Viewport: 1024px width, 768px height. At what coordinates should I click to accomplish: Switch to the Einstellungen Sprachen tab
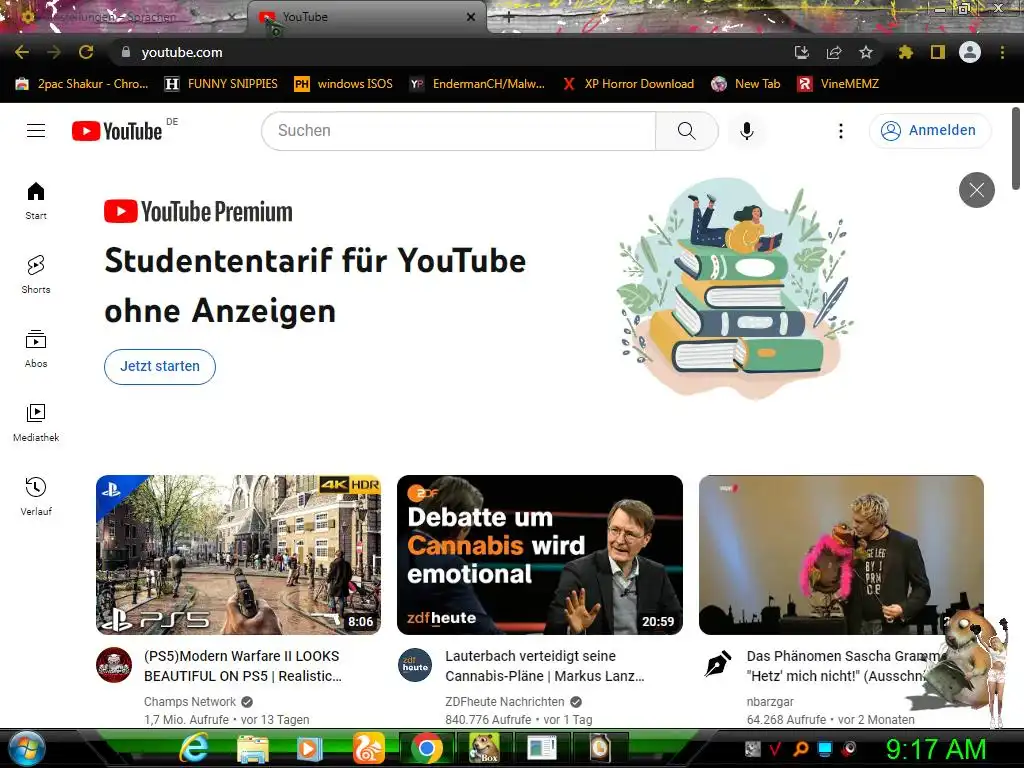coord(124,17)
